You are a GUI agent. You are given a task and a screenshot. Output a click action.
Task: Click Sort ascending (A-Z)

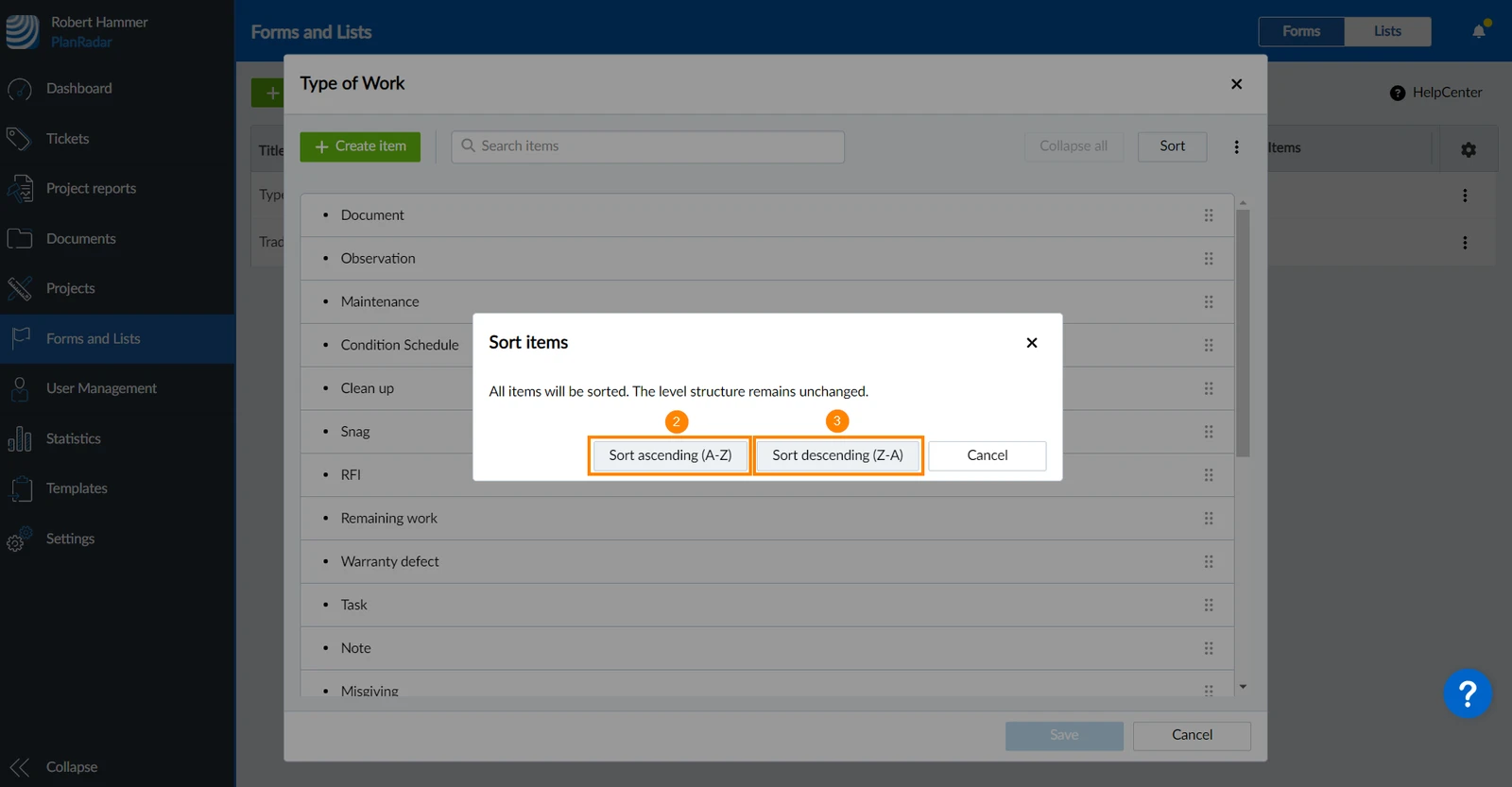[x=670, y=455]
